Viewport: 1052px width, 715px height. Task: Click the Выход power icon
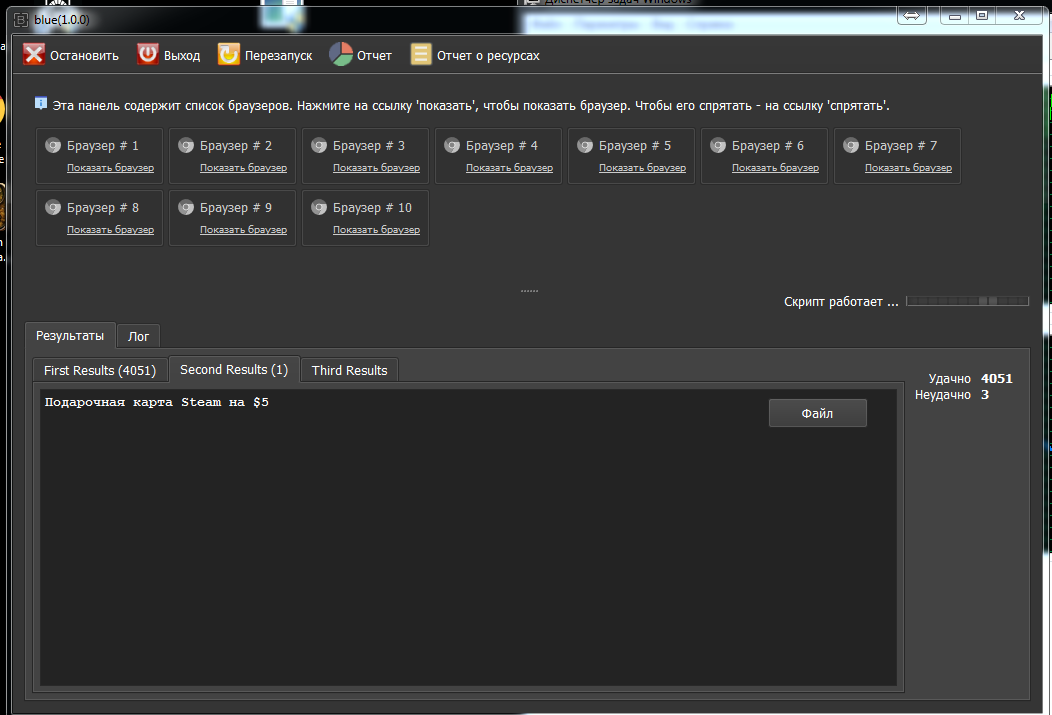pos(148,54)
